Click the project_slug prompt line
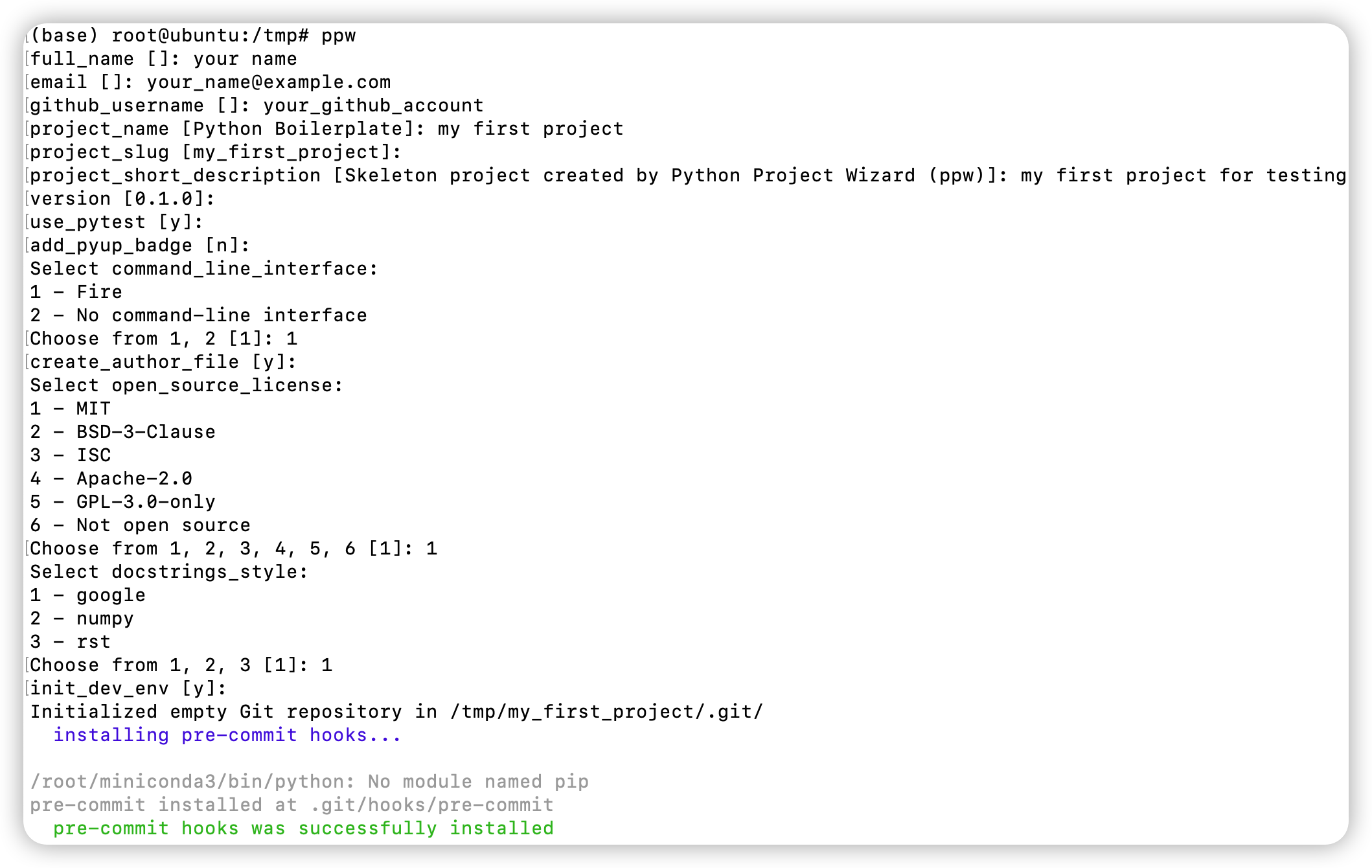The image size is (1372, 868). (215, 152)
